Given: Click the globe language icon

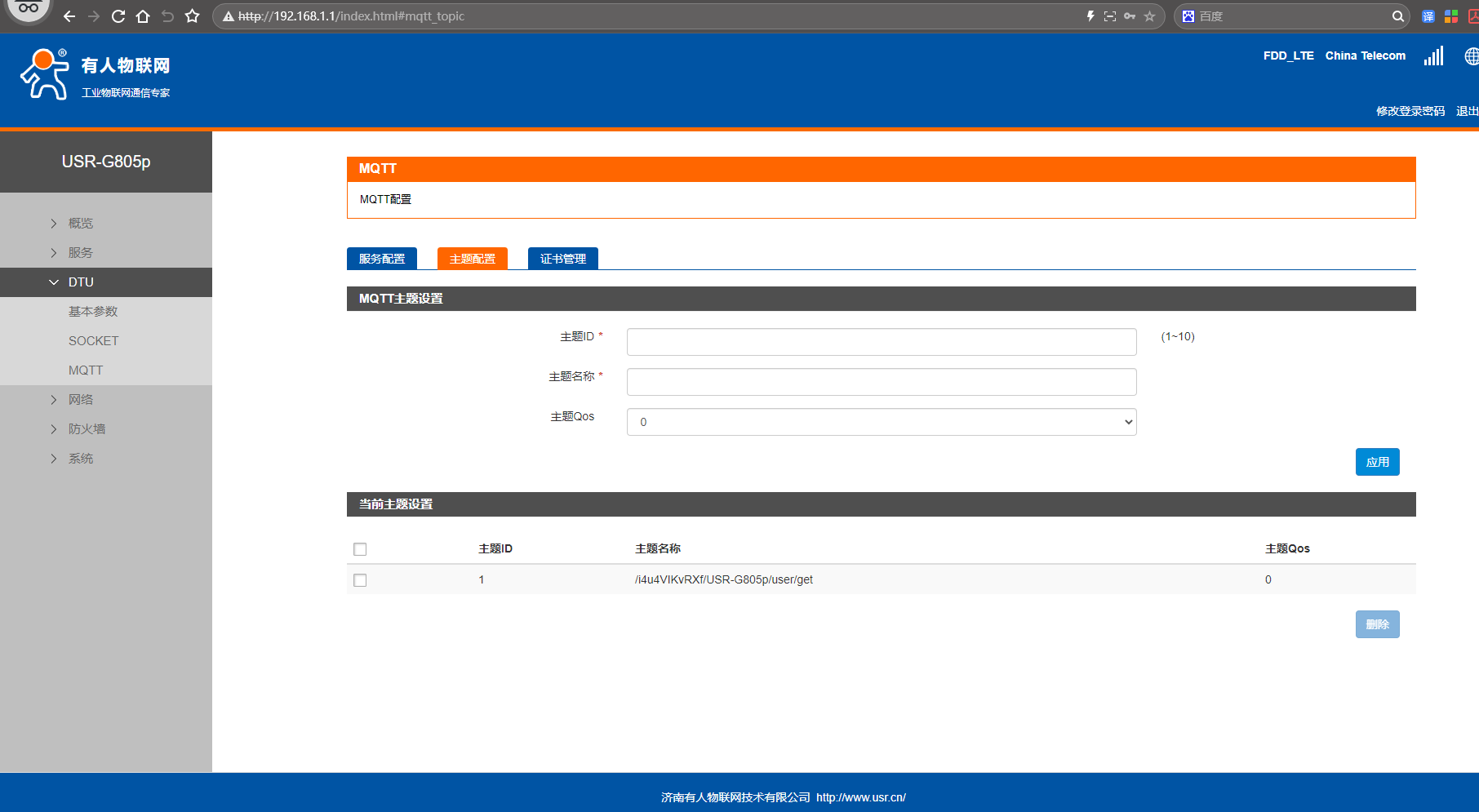Looking at the screenshot, I should (1471, 55).
